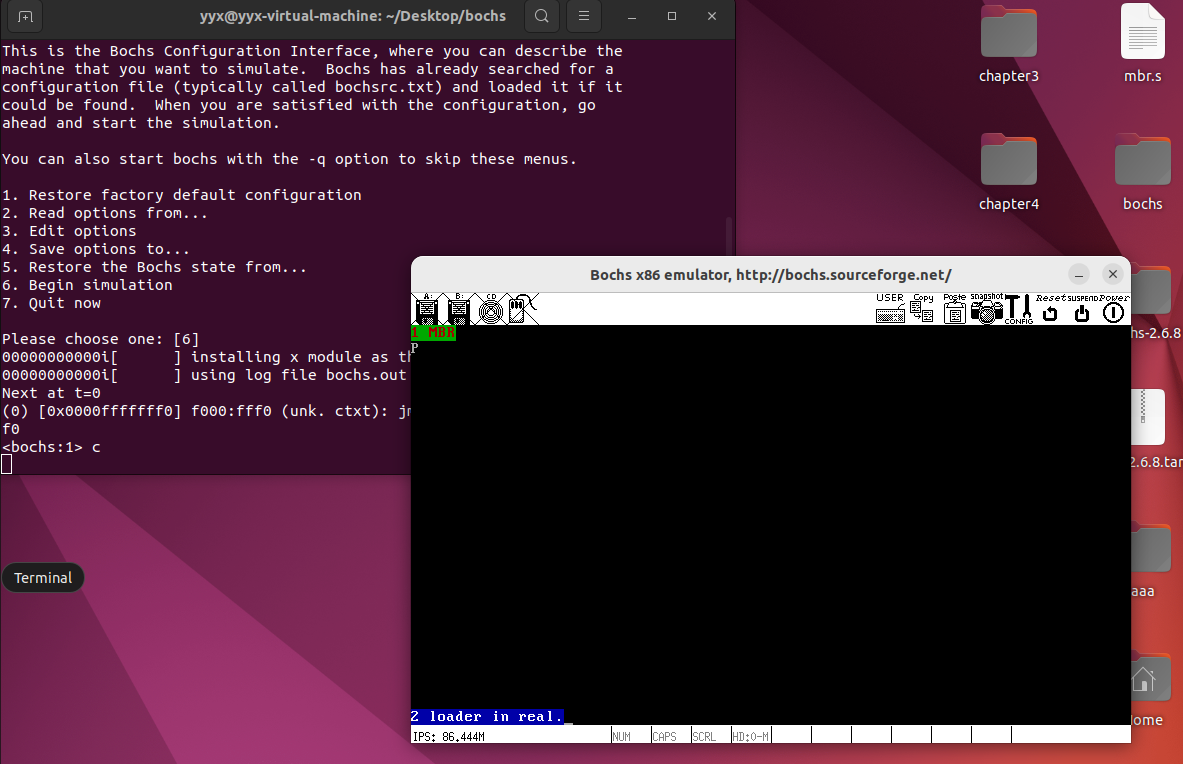This screenshot has height=764, width=1183.
Task: Click the Paste icon in Bochs toolbar
Action: (954, 308)
